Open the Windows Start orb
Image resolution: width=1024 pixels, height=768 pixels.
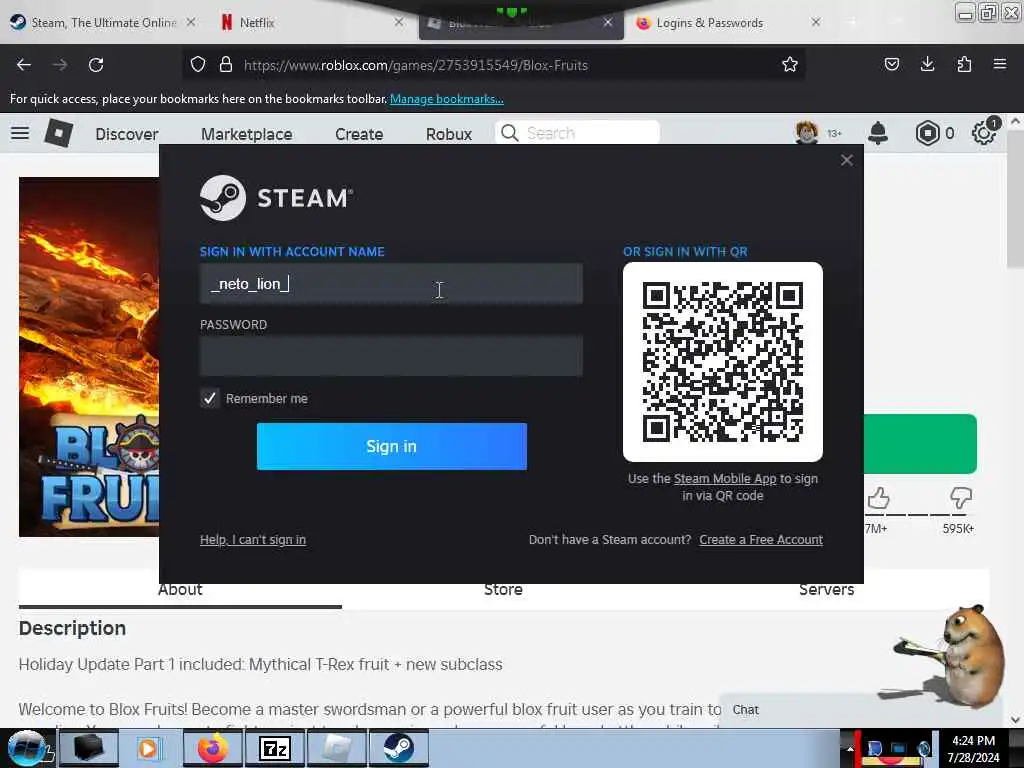point(27,748)
